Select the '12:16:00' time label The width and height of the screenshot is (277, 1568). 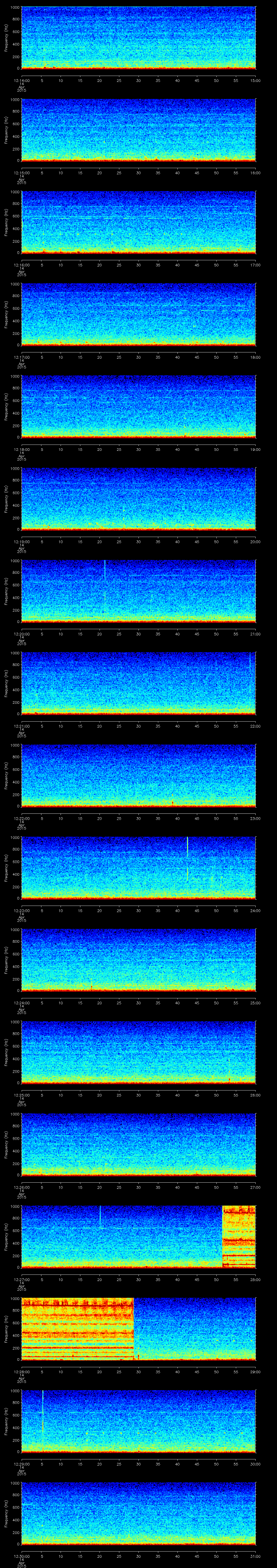click(21, 264)
